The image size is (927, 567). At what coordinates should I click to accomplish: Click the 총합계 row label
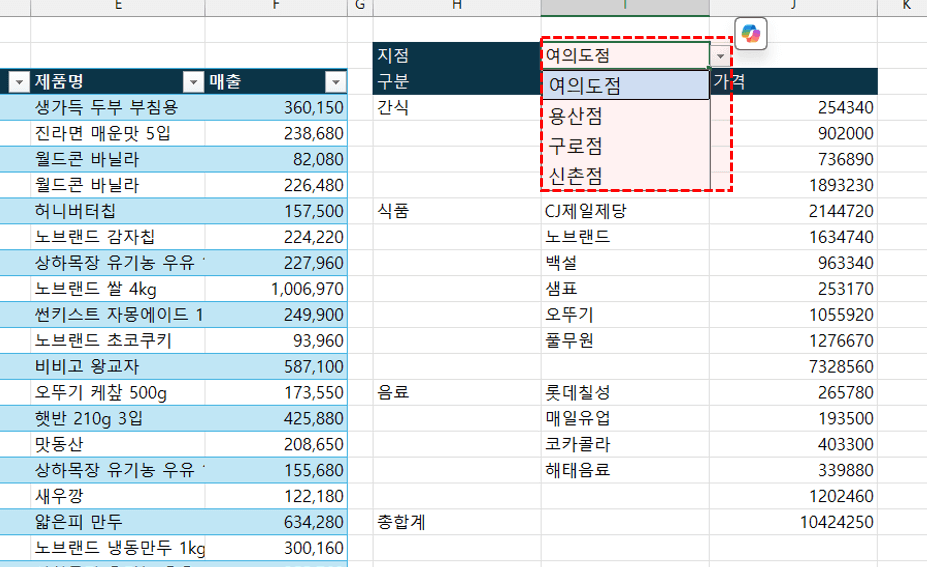pyautogui.click(x=400, y=522)
